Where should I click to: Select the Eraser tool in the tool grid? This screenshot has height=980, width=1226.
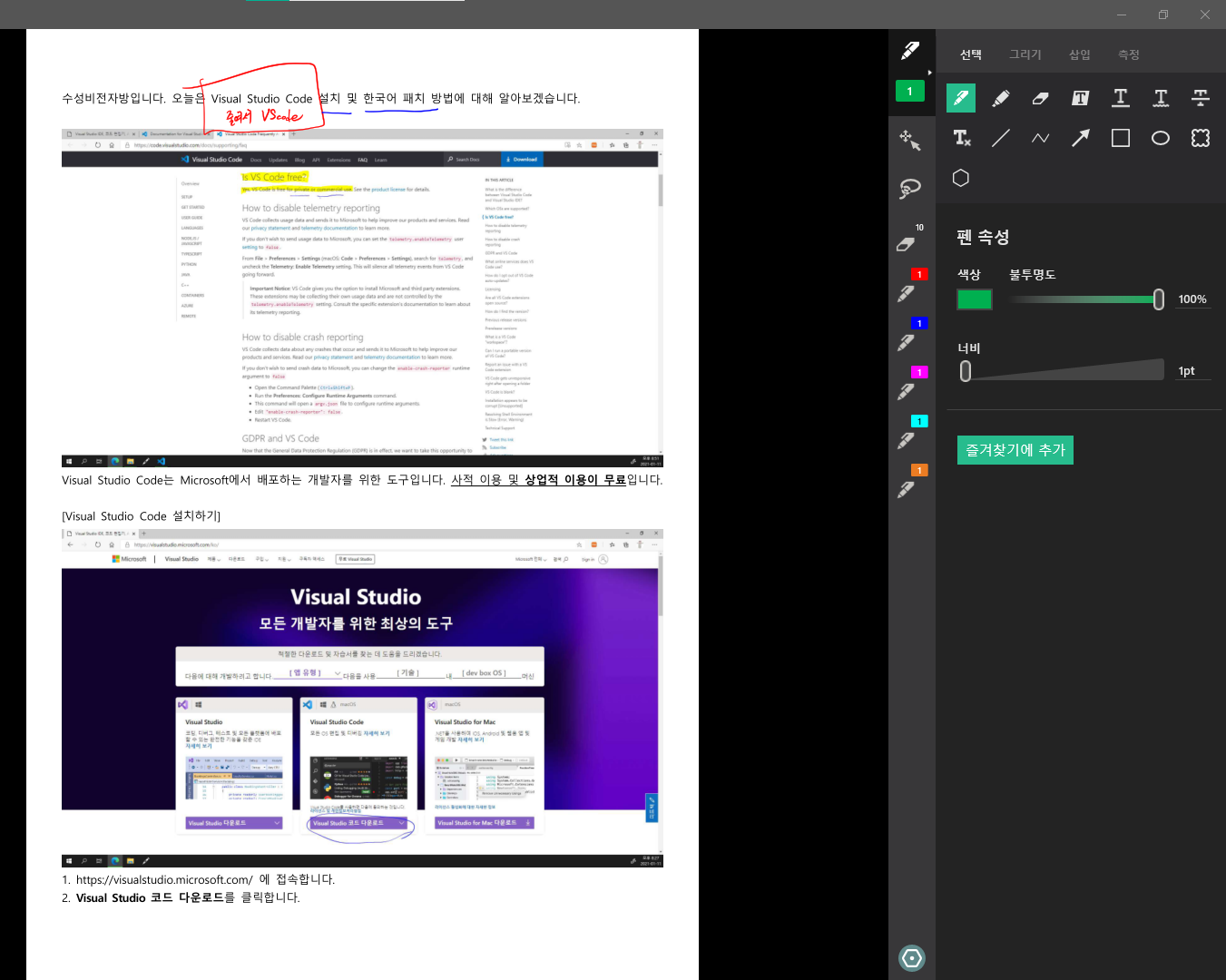point(1041,98)
